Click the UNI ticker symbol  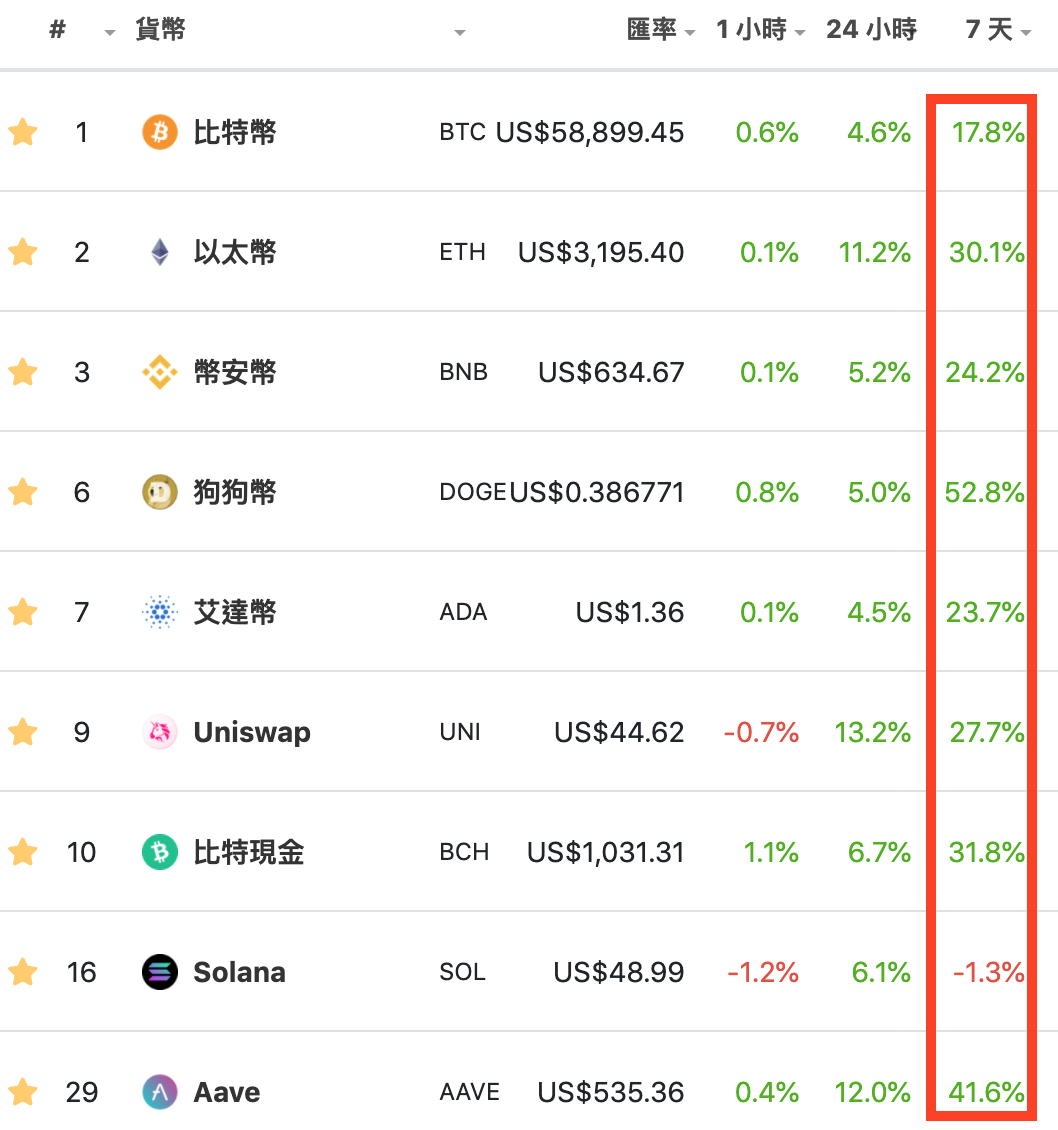point(460,732)
